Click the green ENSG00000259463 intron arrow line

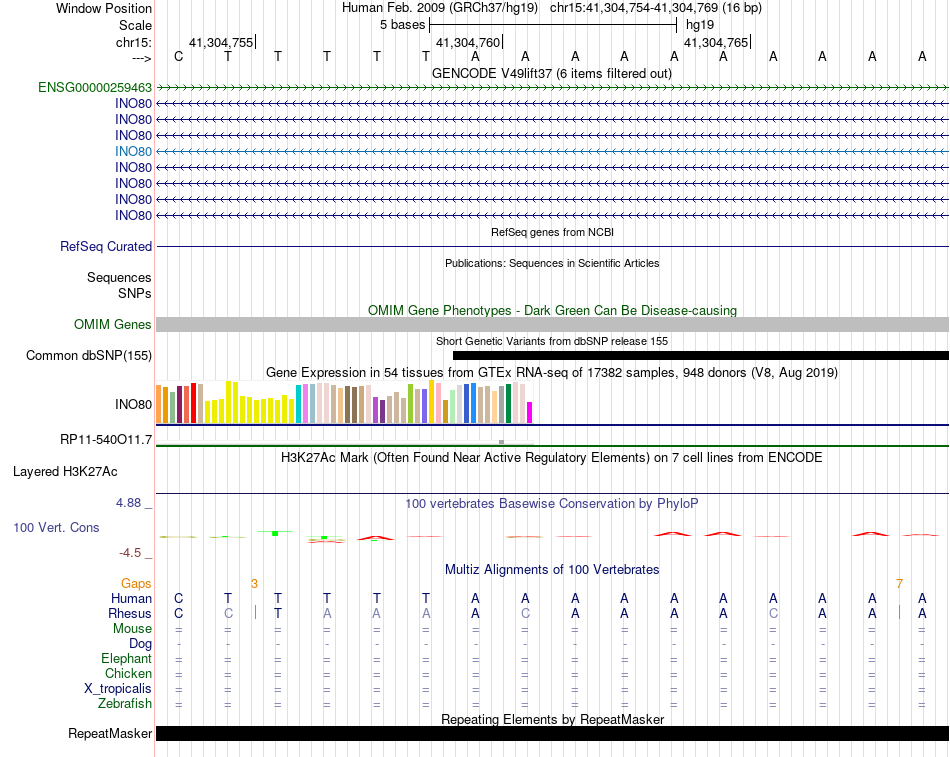552,88
